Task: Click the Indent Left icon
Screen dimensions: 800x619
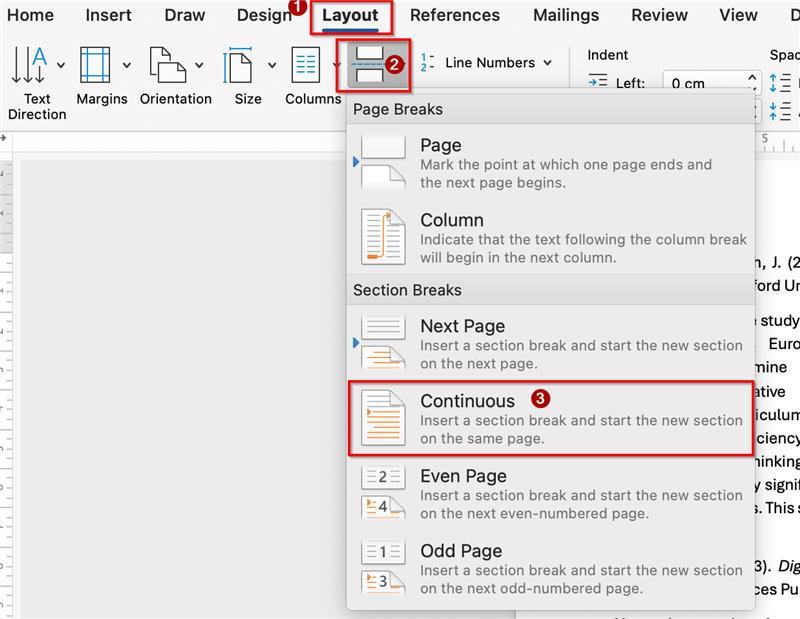Action: click(597, 82)
